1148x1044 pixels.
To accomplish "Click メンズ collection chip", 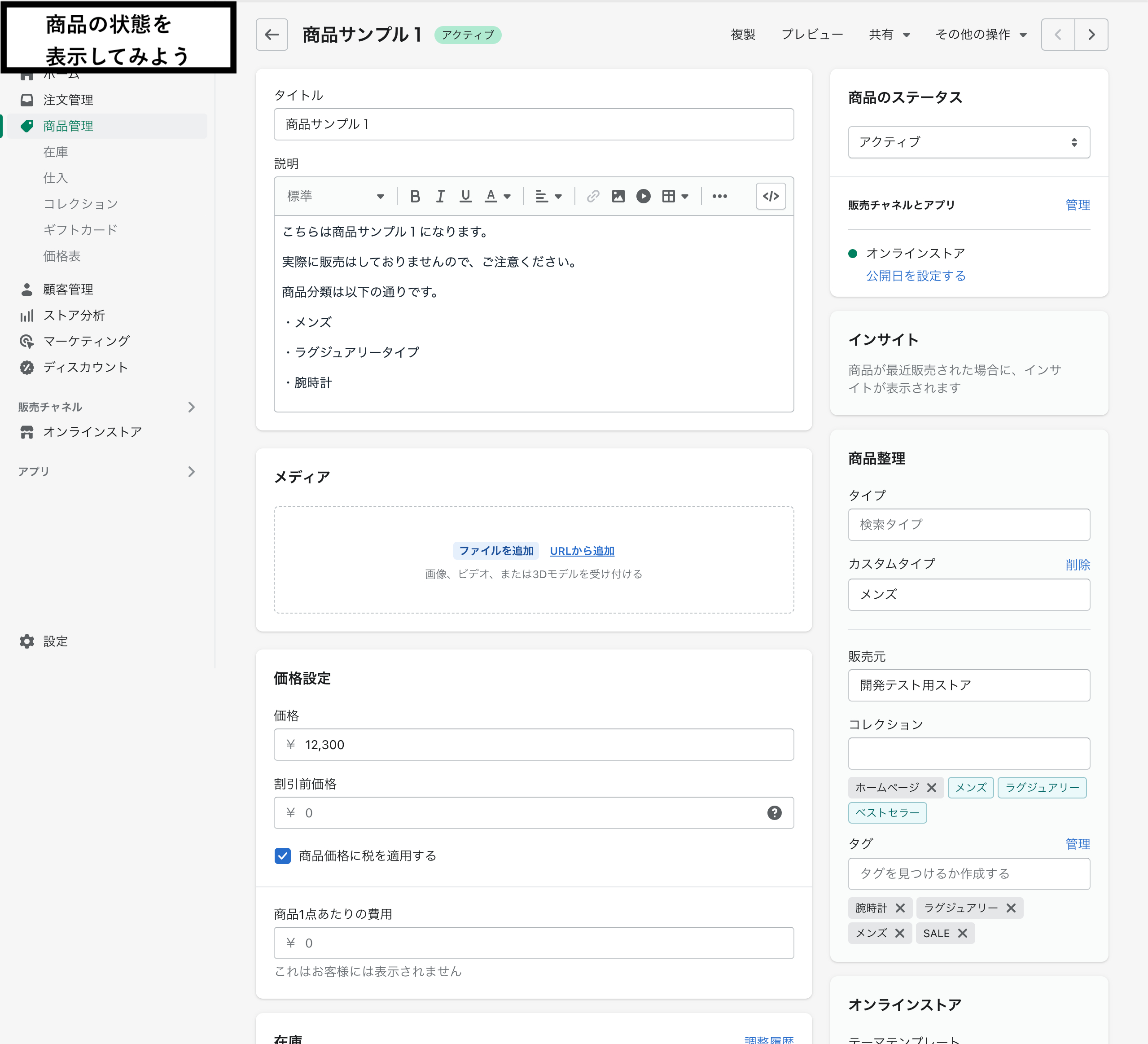I will click(x=970, y=788).
